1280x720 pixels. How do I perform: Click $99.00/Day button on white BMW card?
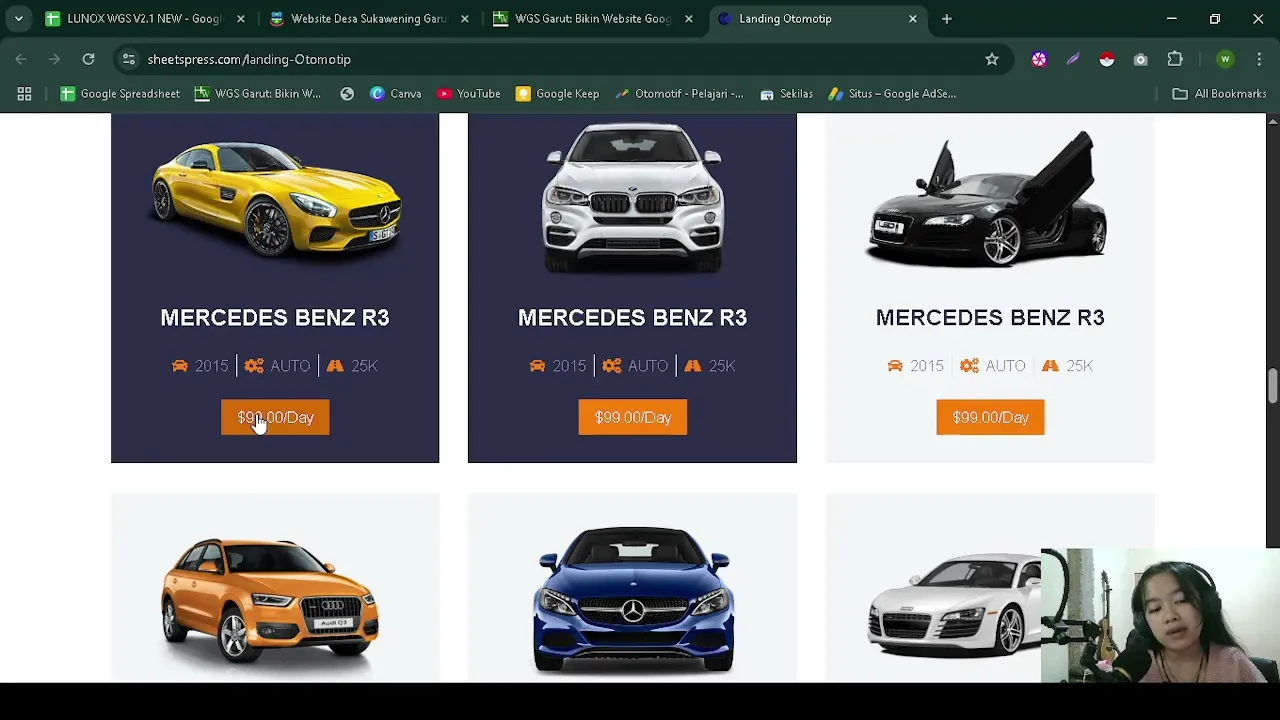(x=632, y=417)
